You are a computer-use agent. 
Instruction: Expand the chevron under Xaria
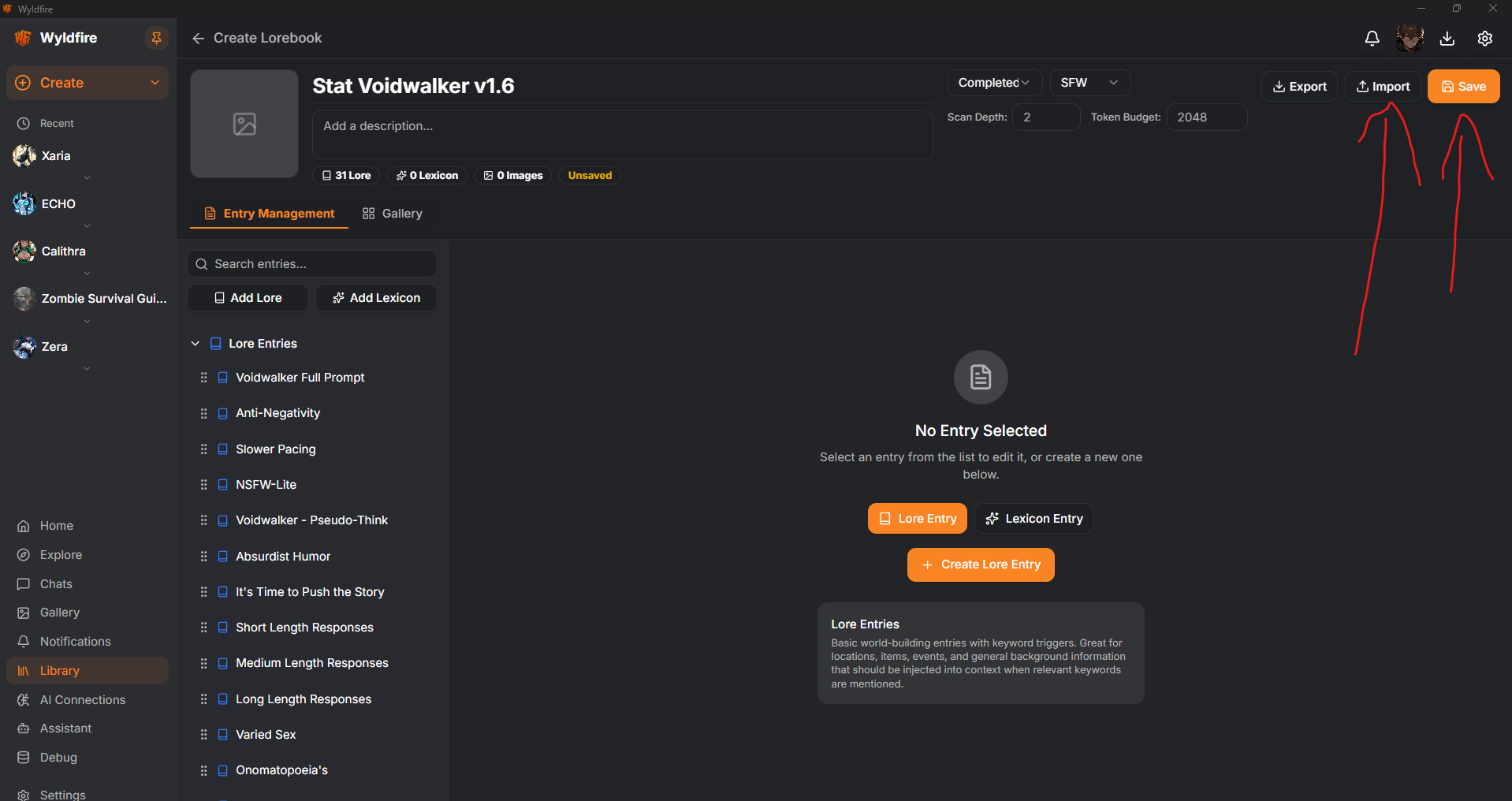pyautogui.click(x=87, y=178)
